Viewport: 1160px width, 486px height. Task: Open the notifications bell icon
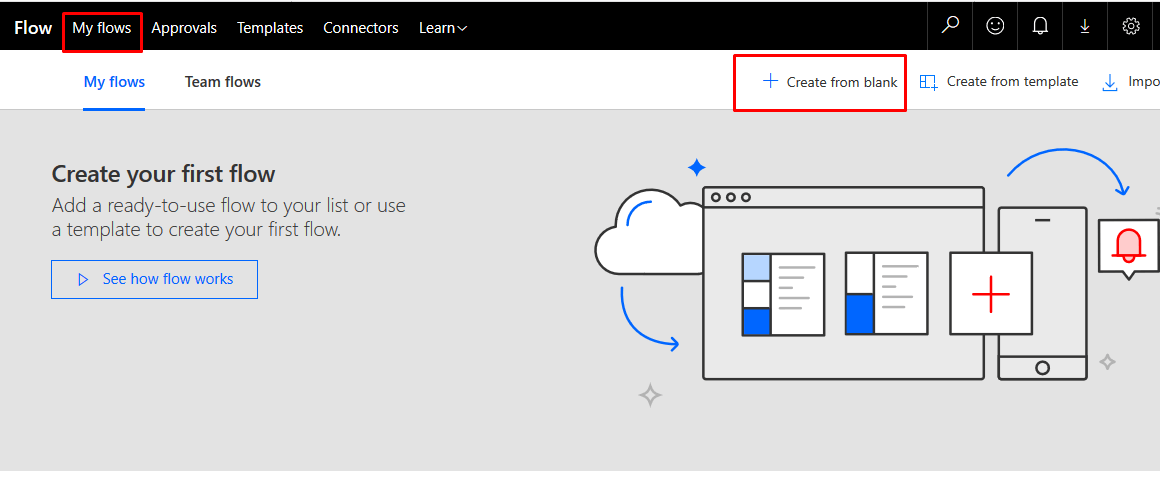click(x=1040, y=26)
